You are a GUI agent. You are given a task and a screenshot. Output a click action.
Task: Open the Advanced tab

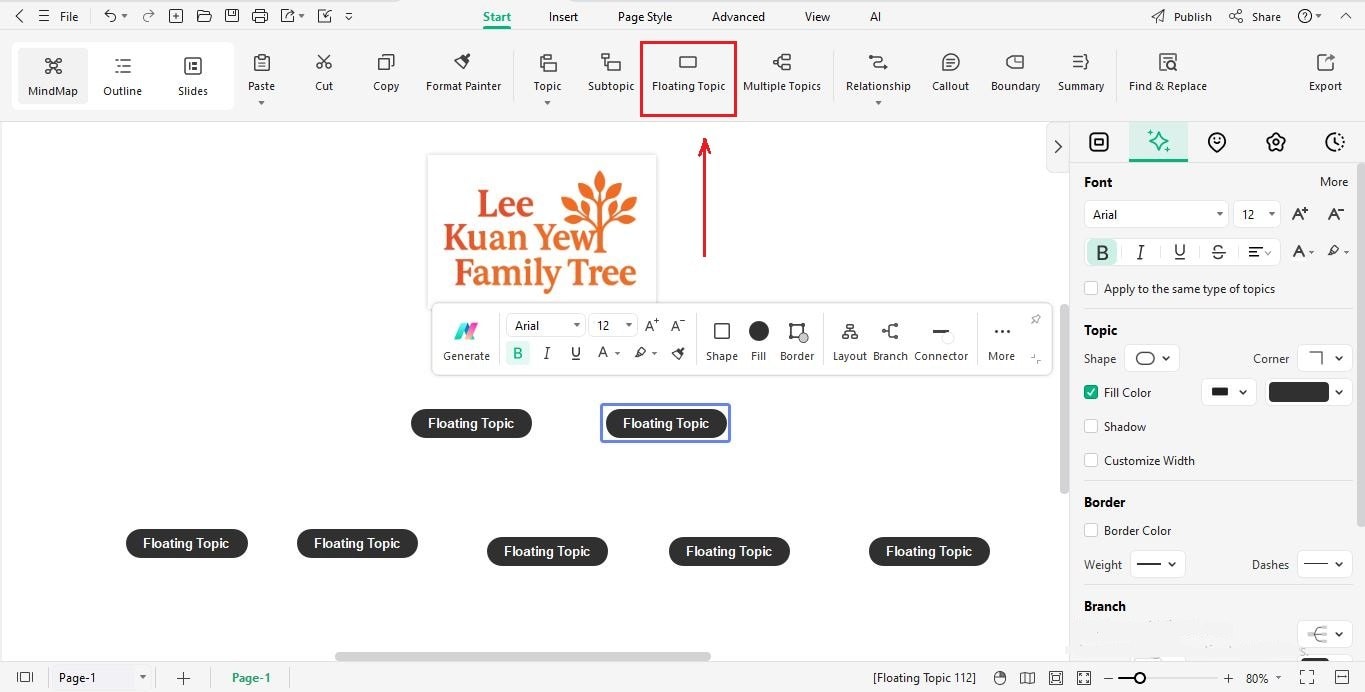pos(738,17)
